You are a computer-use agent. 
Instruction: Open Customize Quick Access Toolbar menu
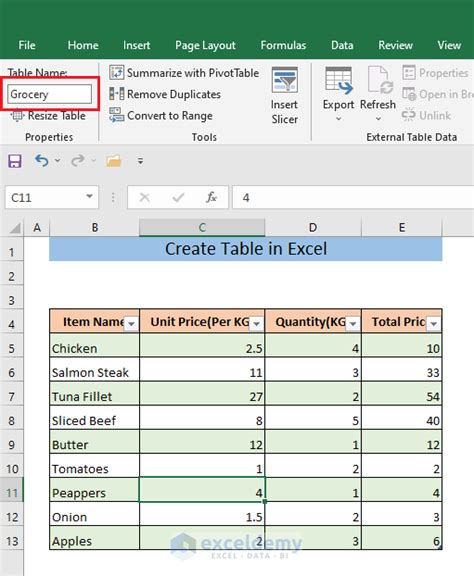140,161
